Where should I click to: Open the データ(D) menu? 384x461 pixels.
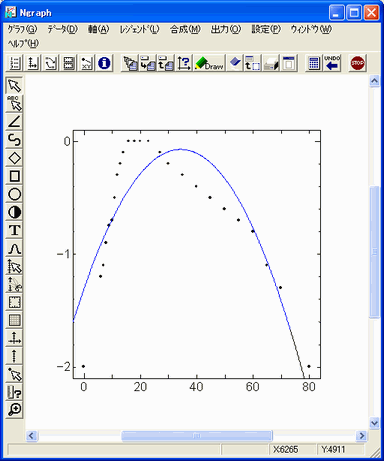tap(62, 30)
